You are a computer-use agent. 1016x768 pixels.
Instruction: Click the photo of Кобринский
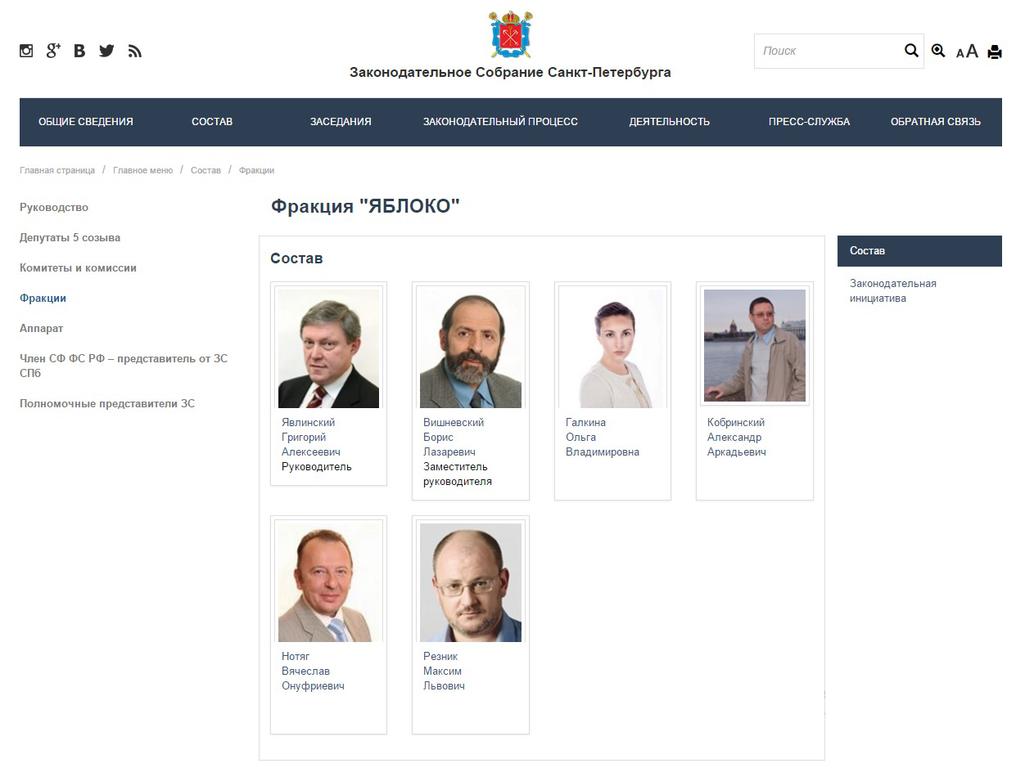point(755,345)
